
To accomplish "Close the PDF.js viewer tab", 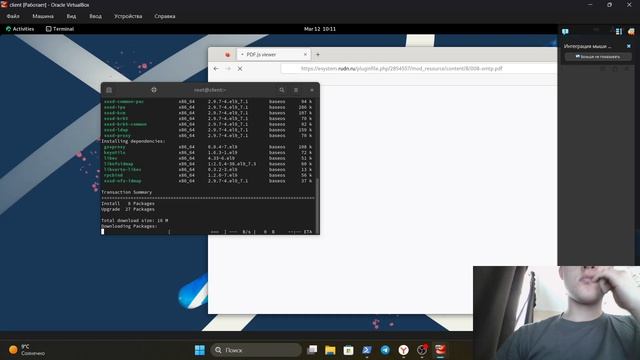I will 305,54.
